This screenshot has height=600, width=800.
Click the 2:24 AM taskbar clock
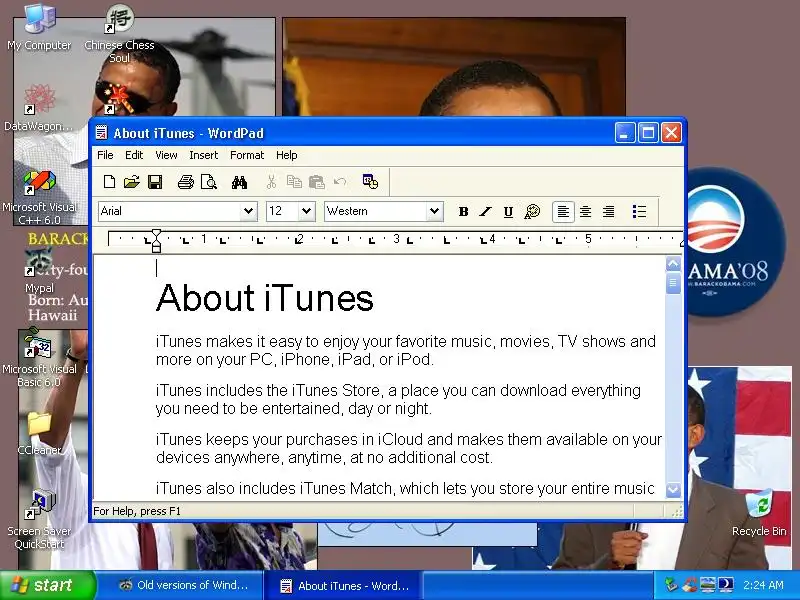click(763, 585)
